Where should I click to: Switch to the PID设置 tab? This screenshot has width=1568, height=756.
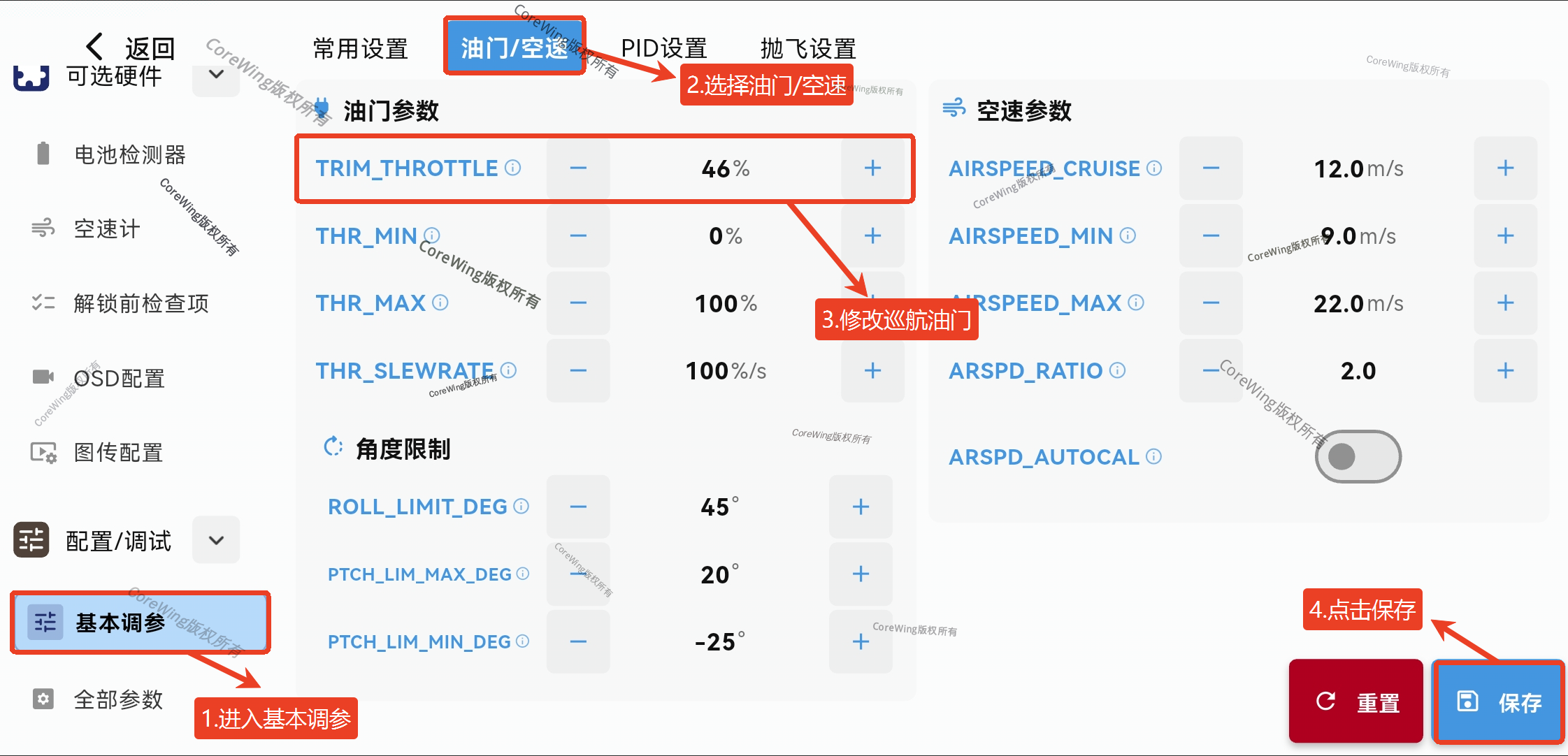click(663, 48)
